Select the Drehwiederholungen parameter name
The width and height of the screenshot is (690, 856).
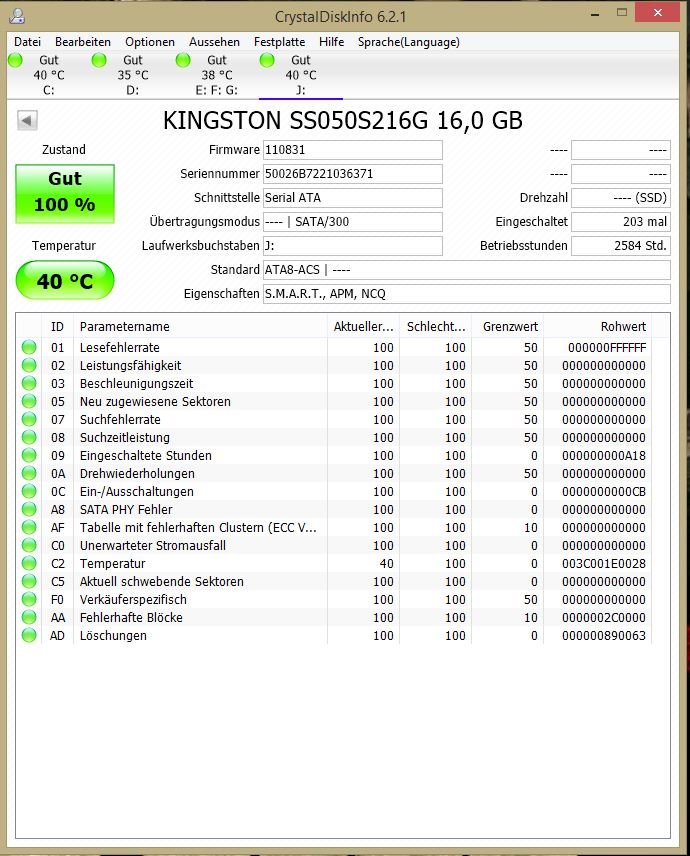[137, 474]
